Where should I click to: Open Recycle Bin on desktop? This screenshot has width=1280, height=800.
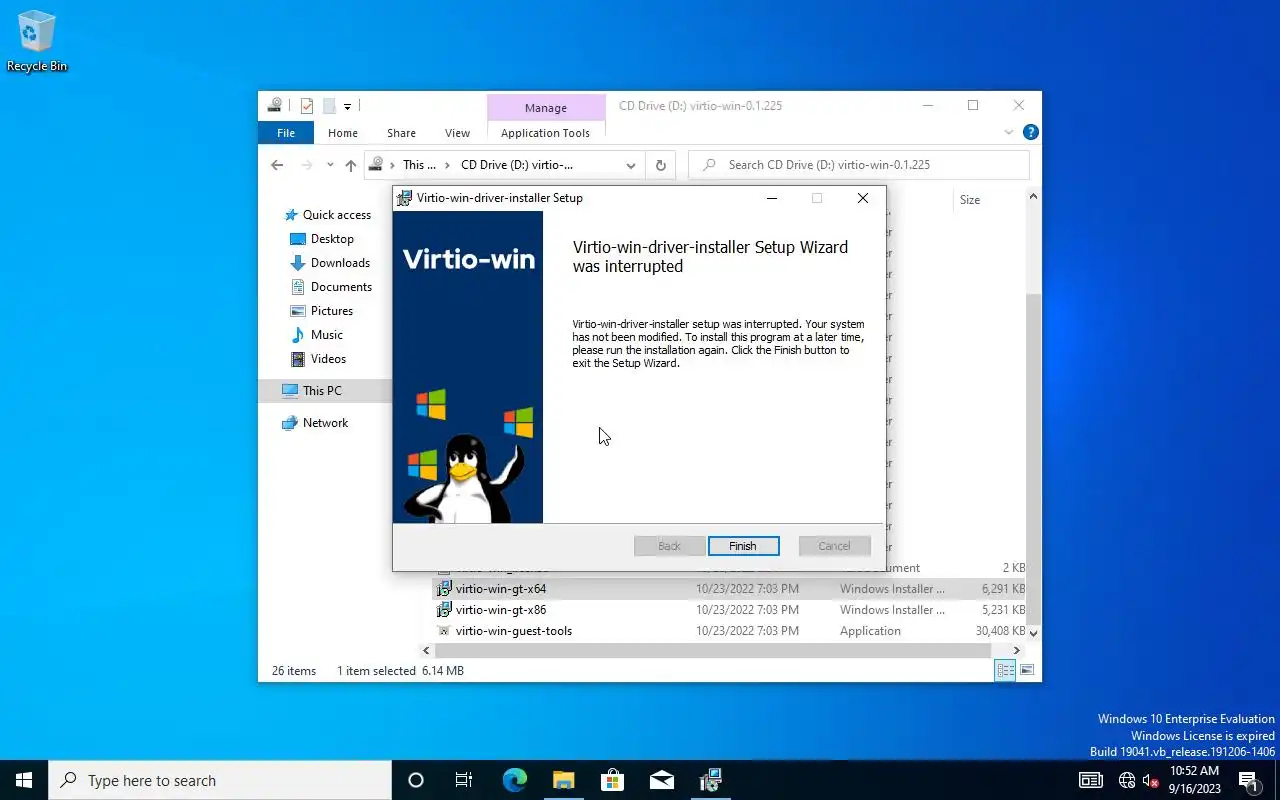(37, 42)
